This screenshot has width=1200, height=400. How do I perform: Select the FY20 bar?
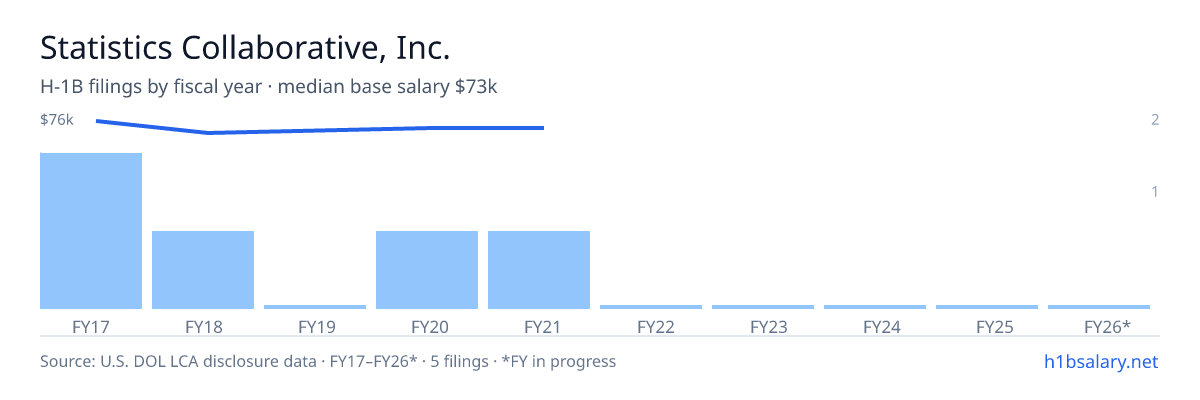[x=427, y=270]
